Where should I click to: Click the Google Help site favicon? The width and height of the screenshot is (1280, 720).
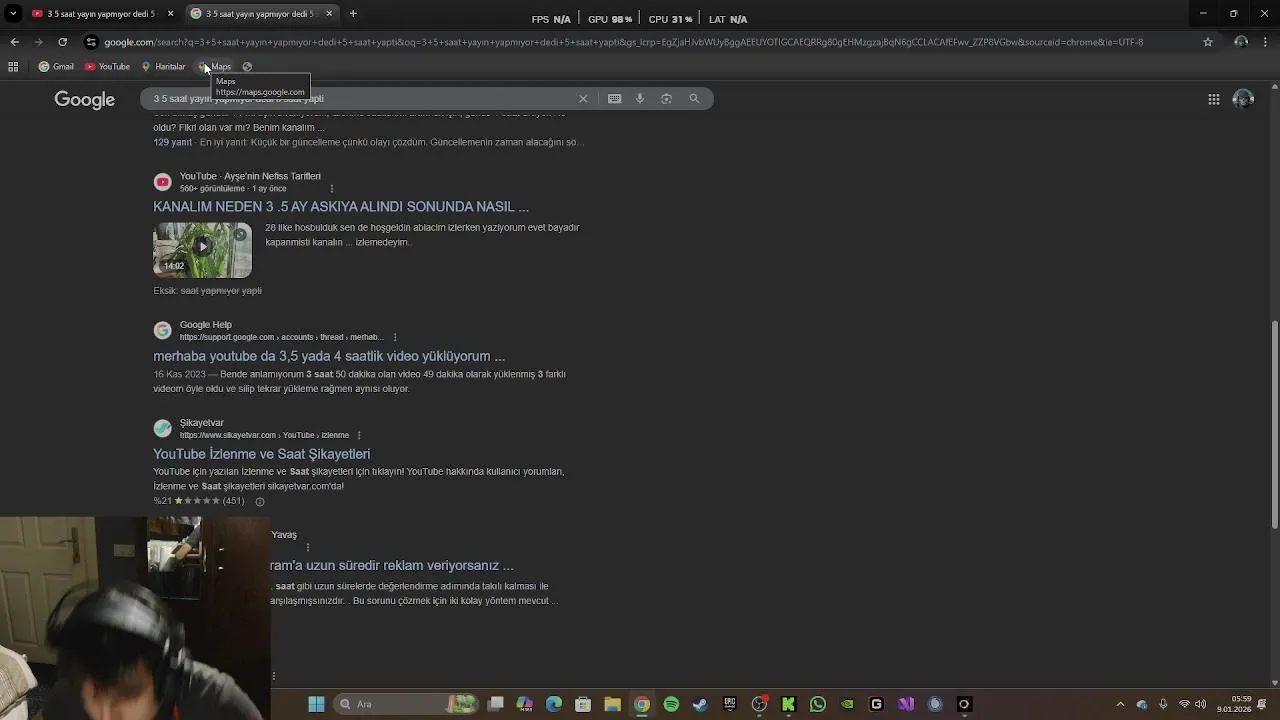point(162,331)
